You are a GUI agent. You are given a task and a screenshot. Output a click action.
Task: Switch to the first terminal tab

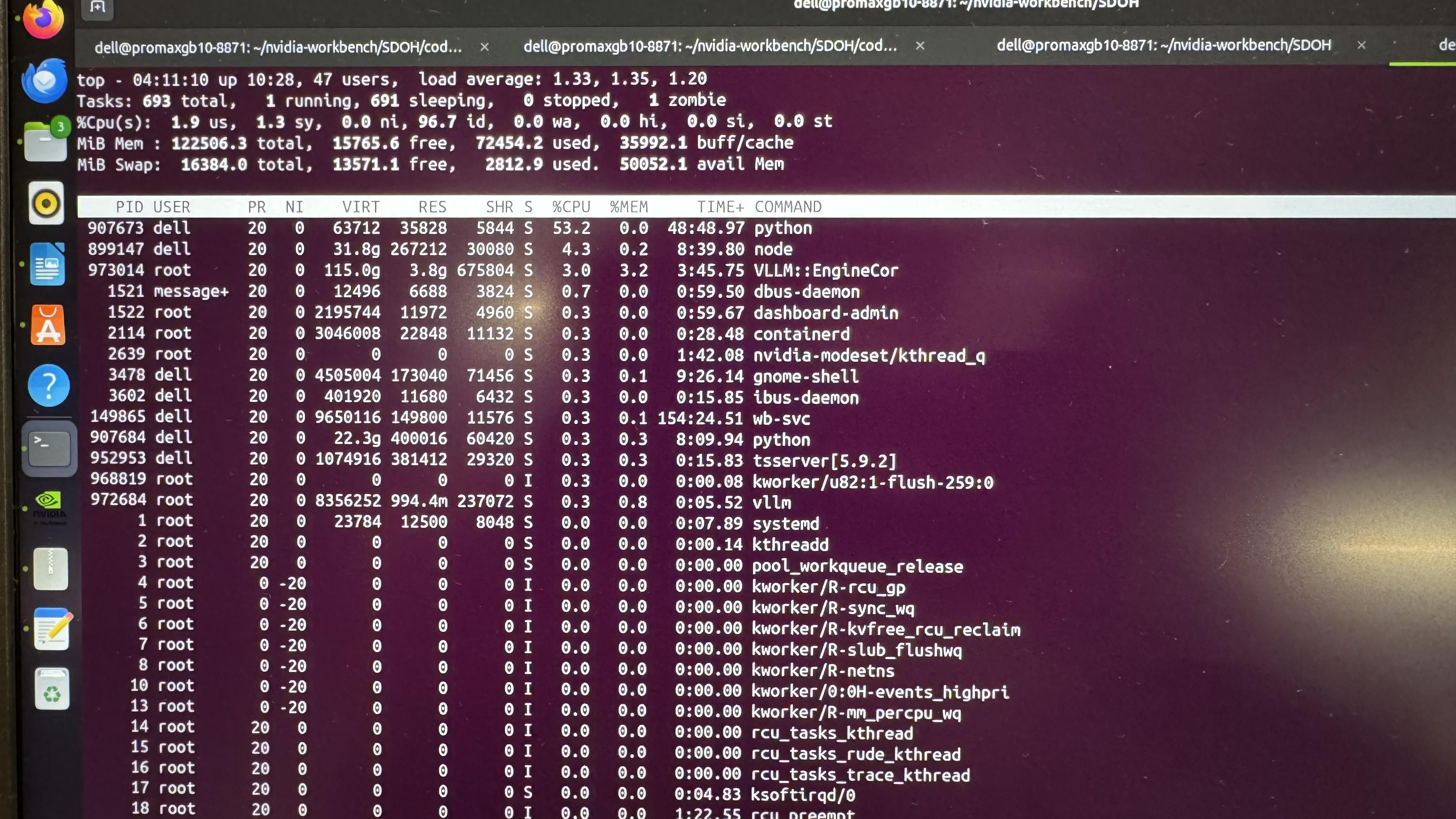[x=278, y=47]
